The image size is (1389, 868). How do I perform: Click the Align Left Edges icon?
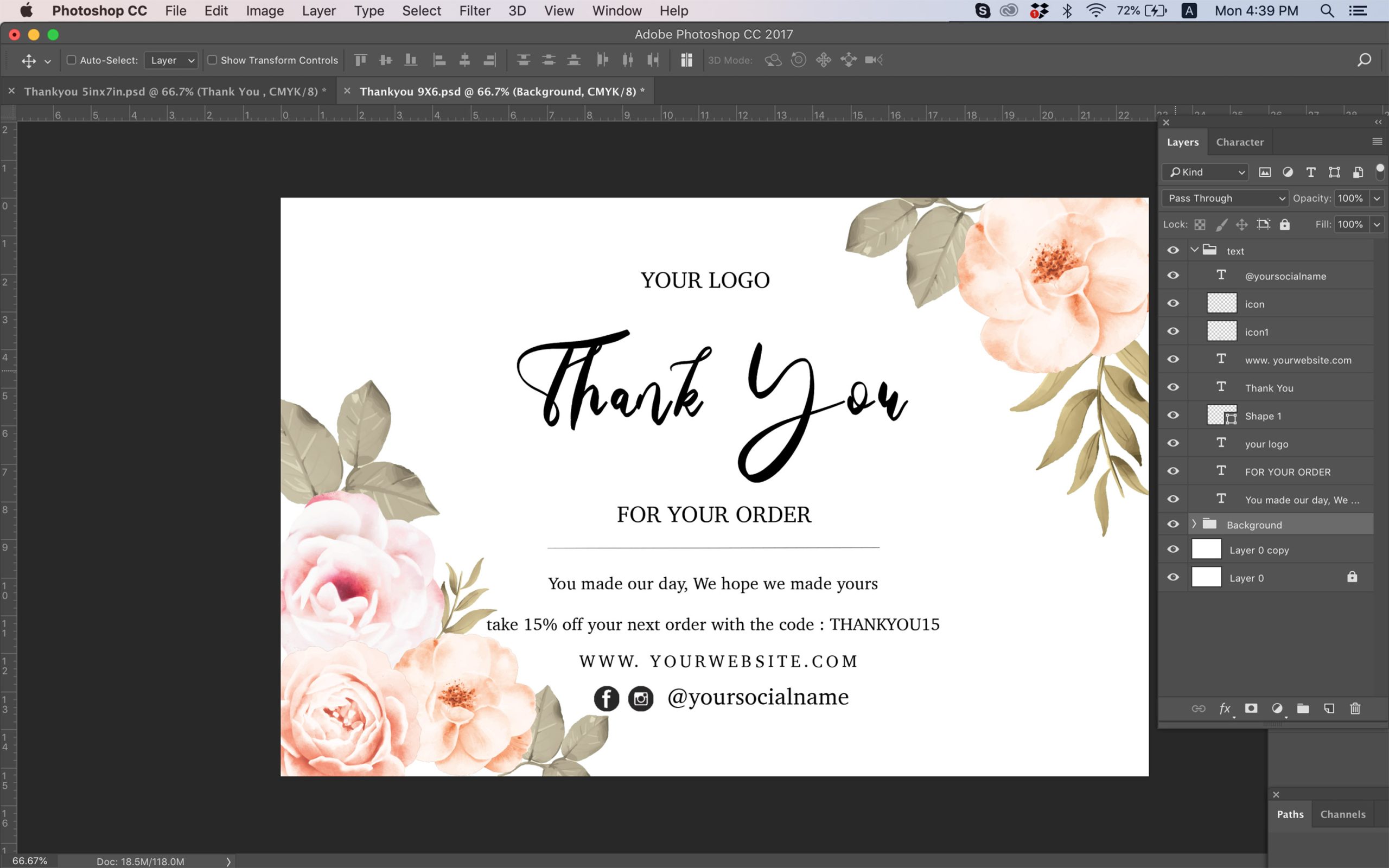439,60
